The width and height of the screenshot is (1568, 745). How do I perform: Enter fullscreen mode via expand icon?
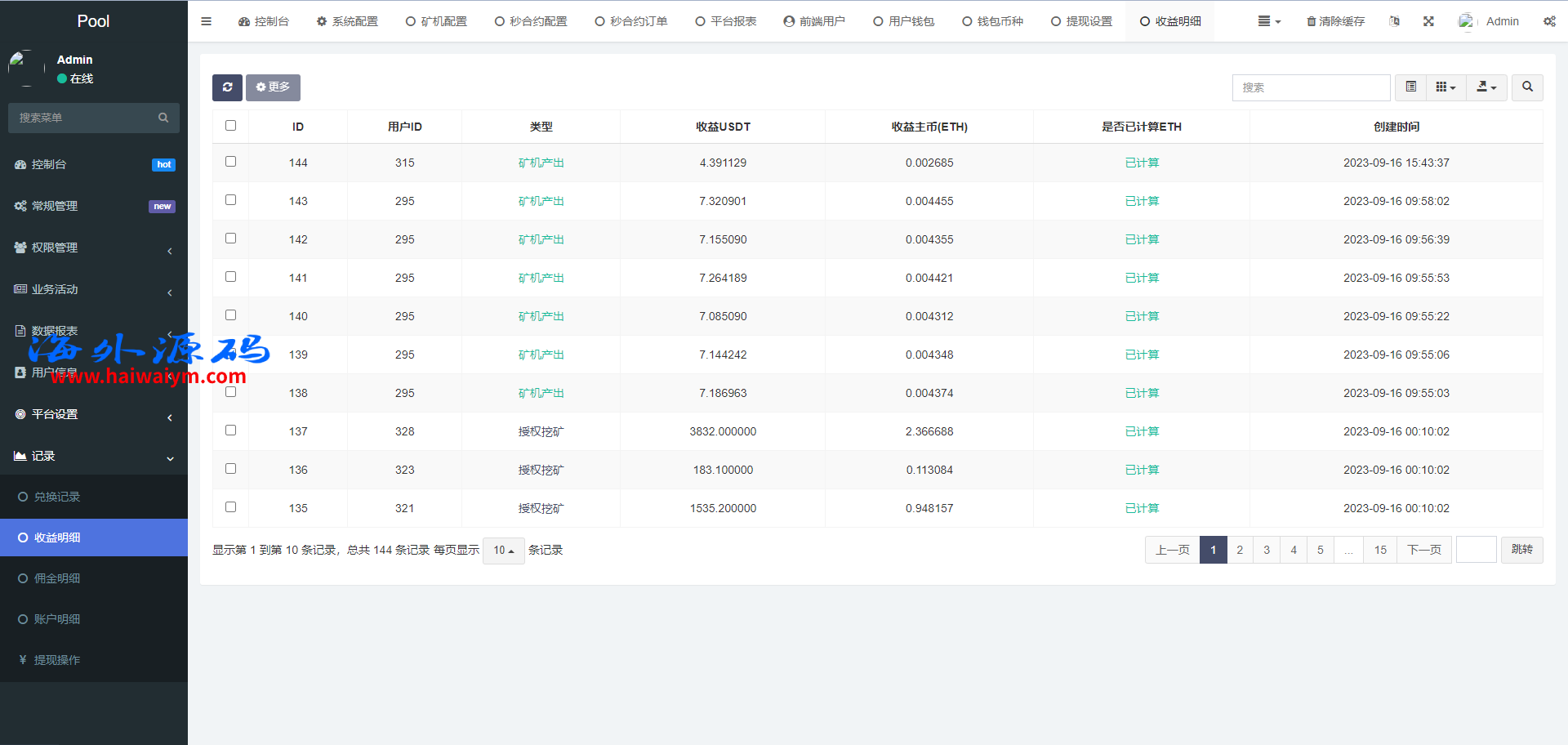(1428, 21)
